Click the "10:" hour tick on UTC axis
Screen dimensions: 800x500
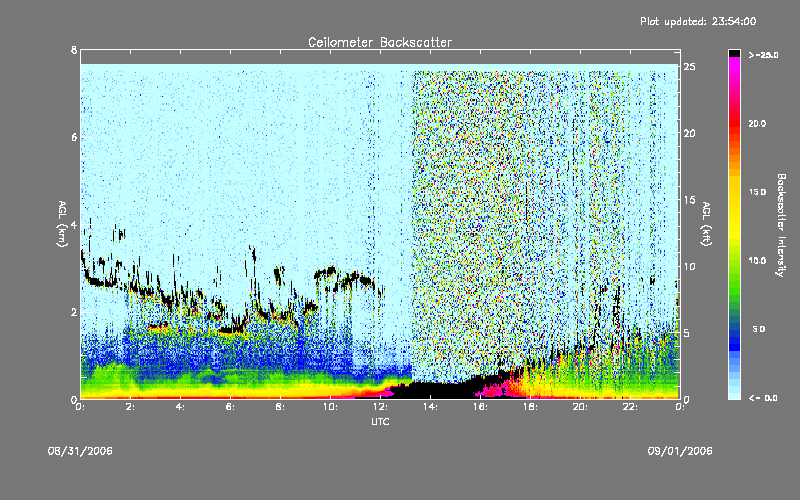coord(330,407)
